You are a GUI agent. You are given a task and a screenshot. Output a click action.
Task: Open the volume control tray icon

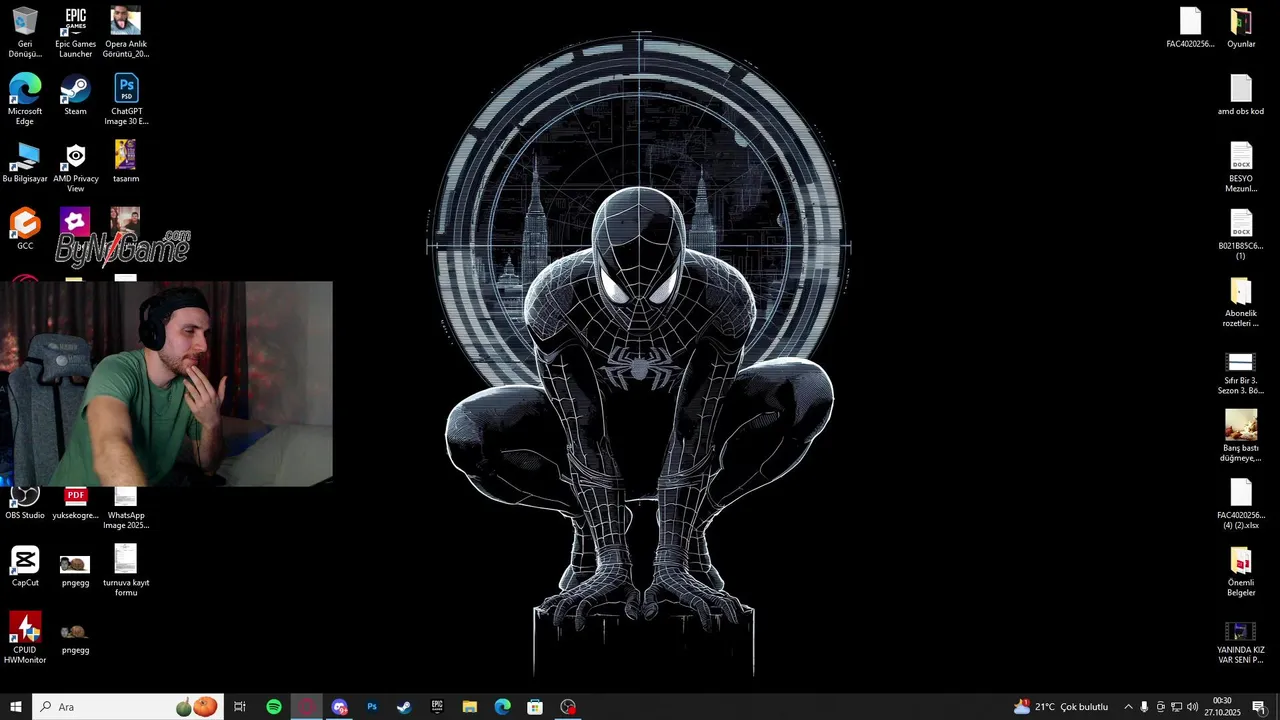pyautogui.click(x=1192, y=707)
